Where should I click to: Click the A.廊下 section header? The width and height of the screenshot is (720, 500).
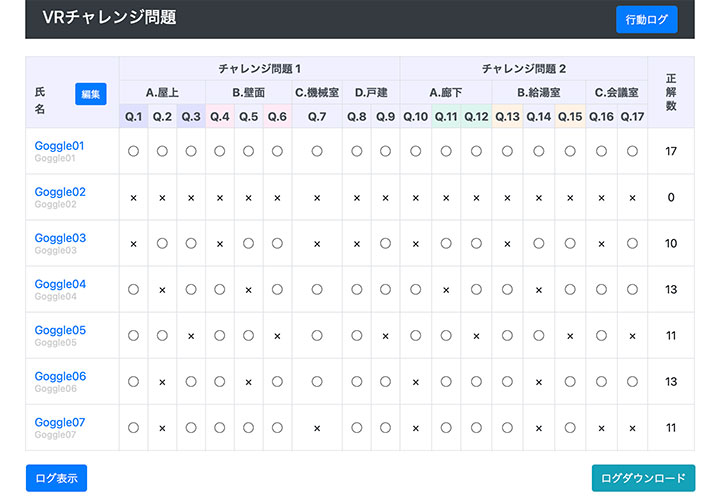(x=446, y=93)
